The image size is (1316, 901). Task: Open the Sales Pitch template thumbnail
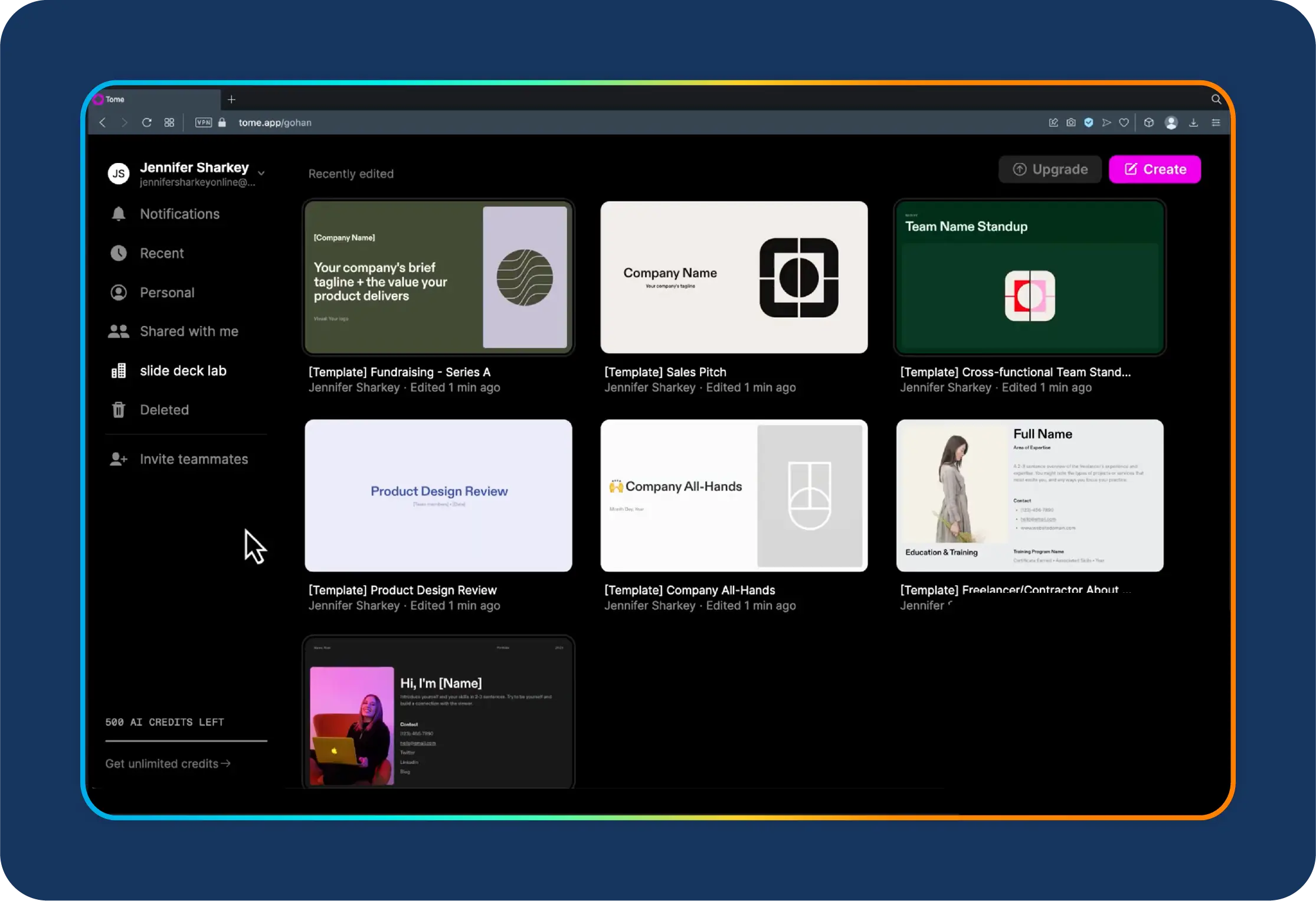tap(734, 278)
